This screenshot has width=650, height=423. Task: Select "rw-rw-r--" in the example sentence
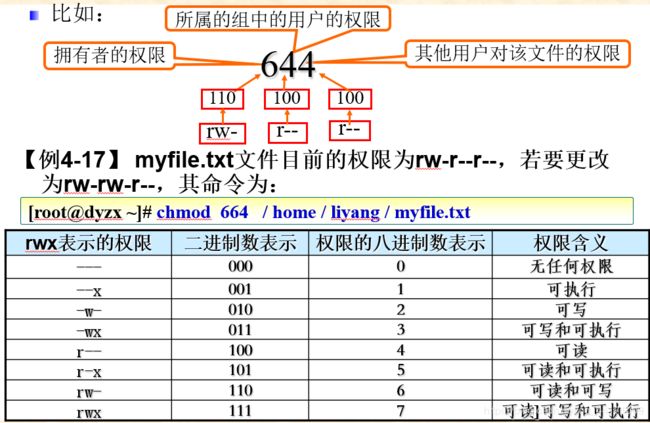click(109, 185)
